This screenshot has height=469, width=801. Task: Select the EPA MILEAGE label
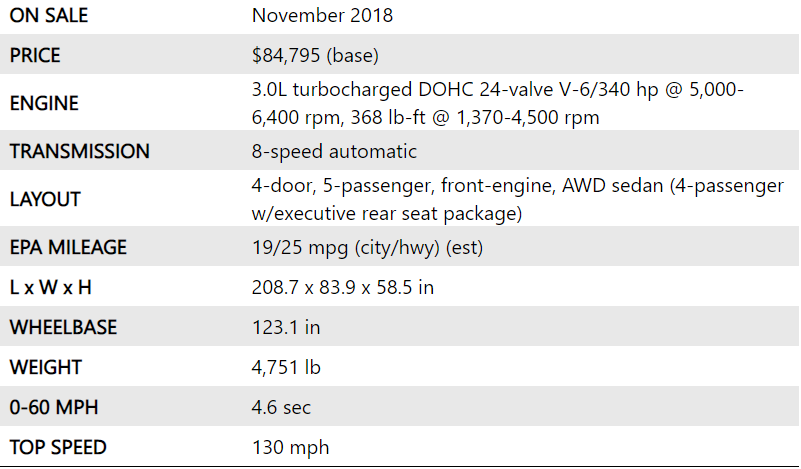tap(68, 247)
